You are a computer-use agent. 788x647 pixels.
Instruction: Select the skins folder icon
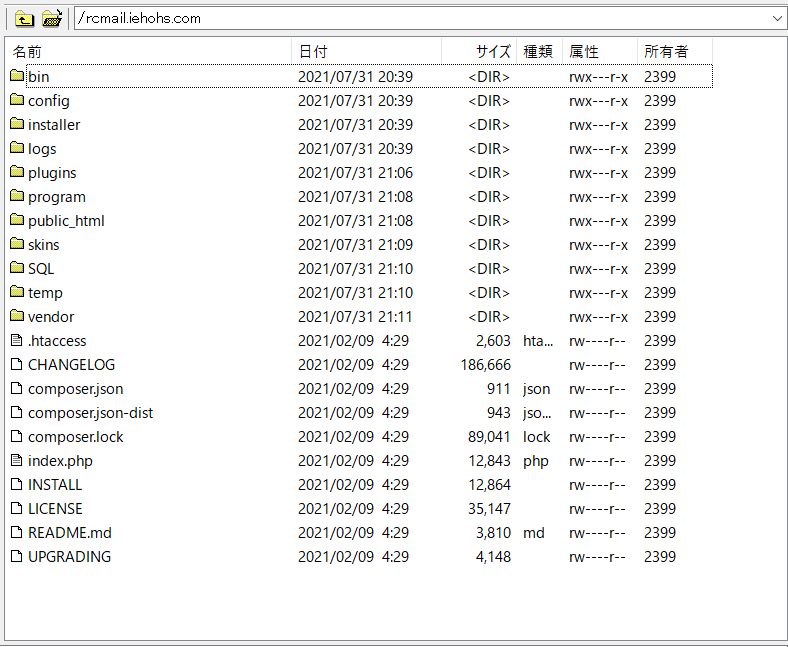point(17,244)
